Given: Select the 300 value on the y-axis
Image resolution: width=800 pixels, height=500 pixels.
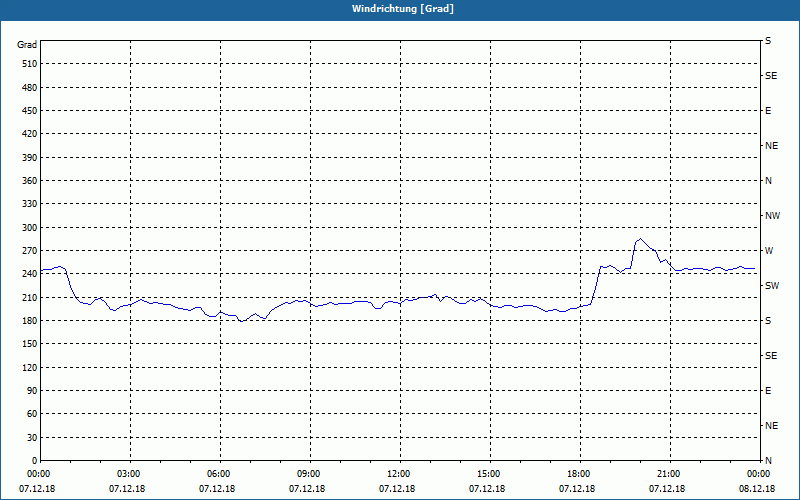Looking at the screenshot, I should [30, 228].
